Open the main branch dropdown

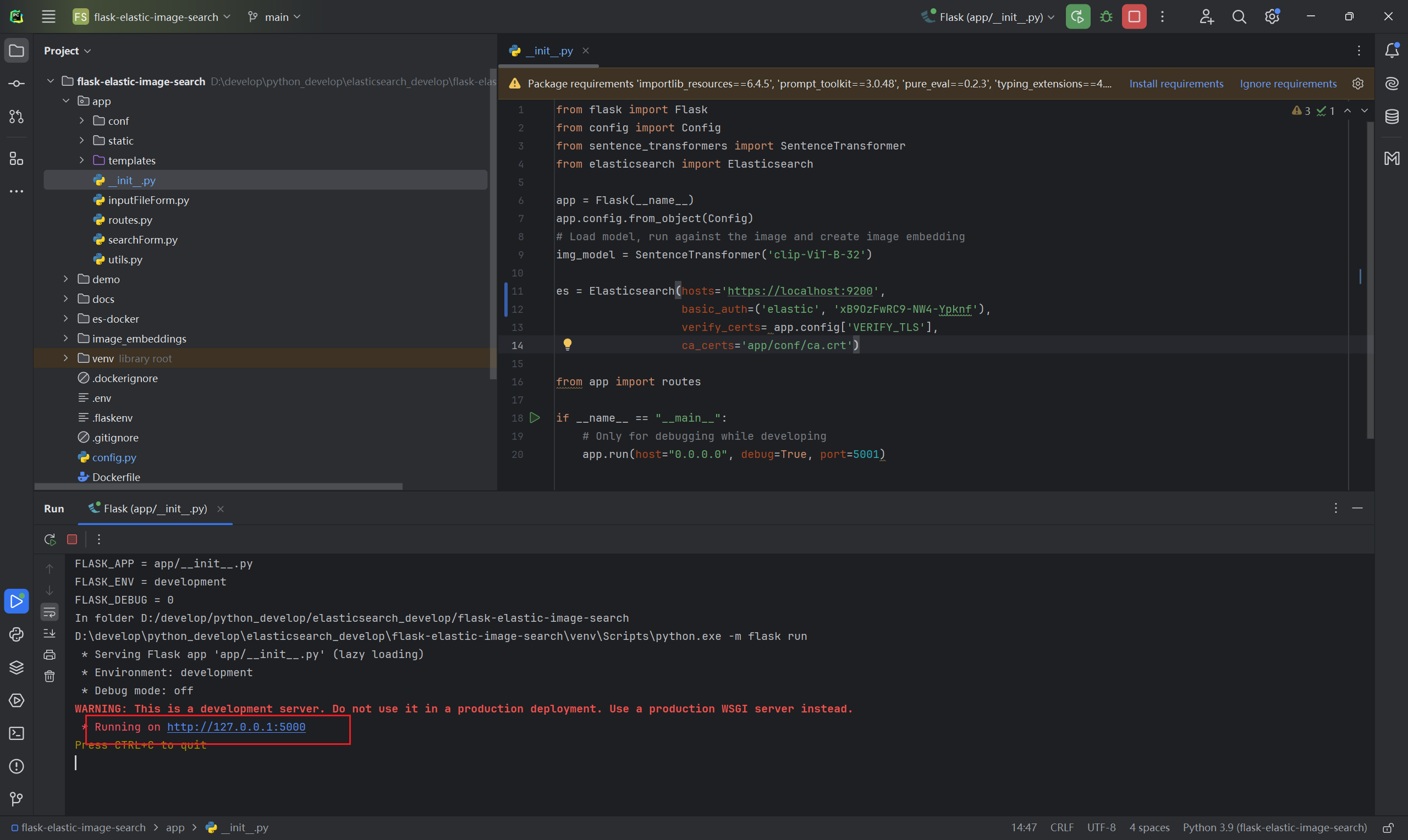pos(274,17)
